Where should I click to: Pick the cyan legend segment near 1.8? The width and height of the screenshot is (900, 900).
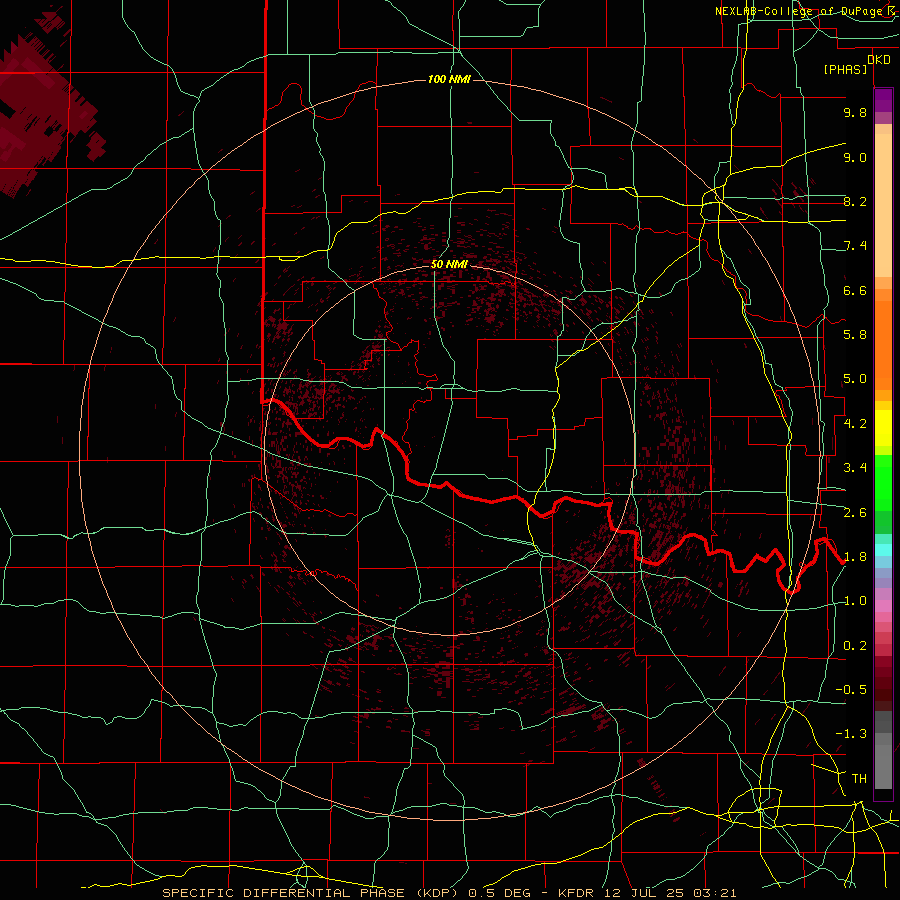[883, 550]
